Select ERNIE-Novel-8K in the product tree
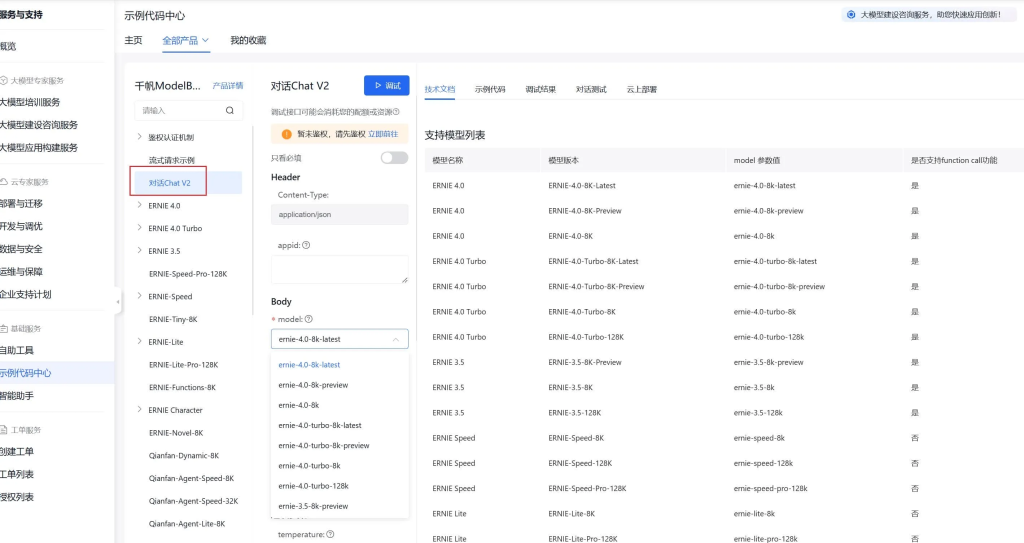The image size is (1024, 543). (176, 433)
